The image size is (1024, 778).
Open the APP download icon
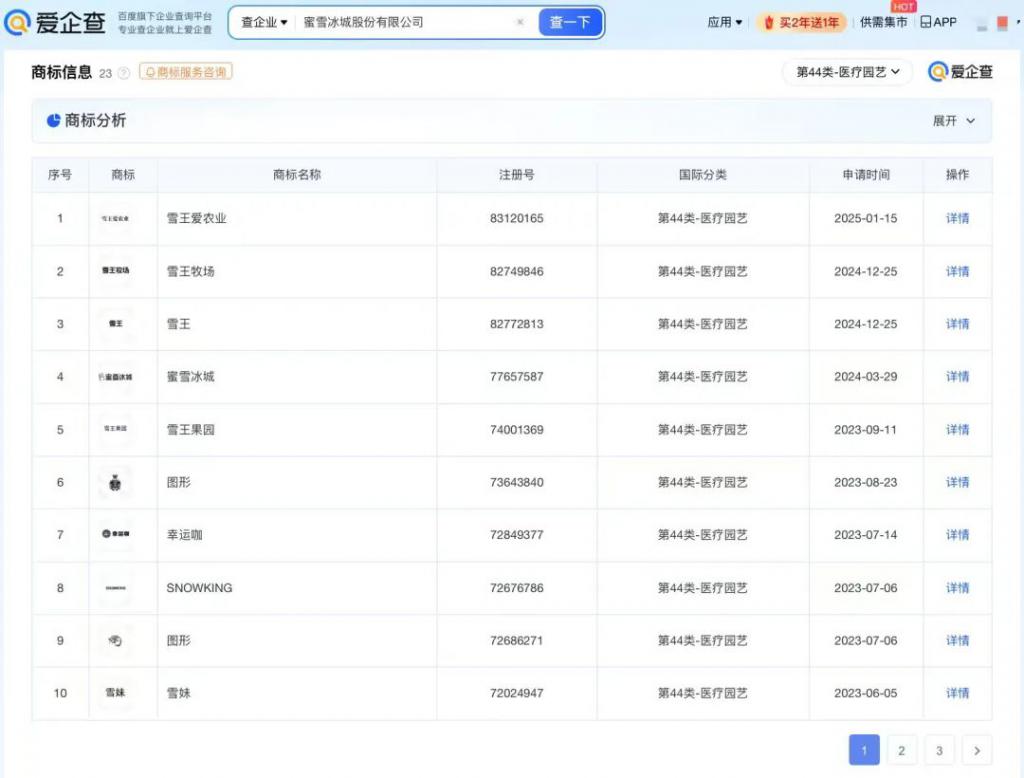point(938,22)
